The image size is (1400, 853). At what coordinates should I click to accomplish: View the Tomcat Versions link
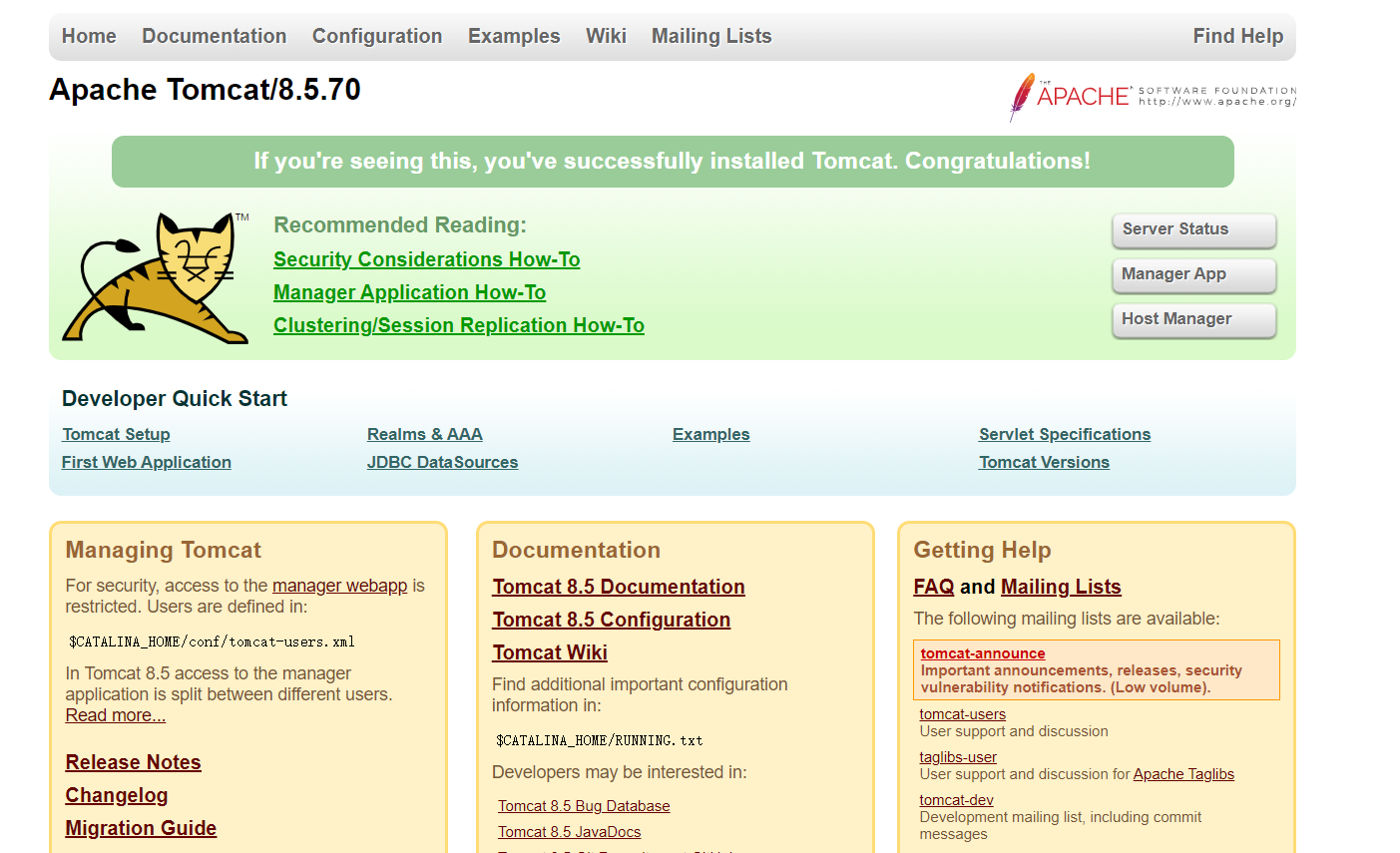[1045, 462]
